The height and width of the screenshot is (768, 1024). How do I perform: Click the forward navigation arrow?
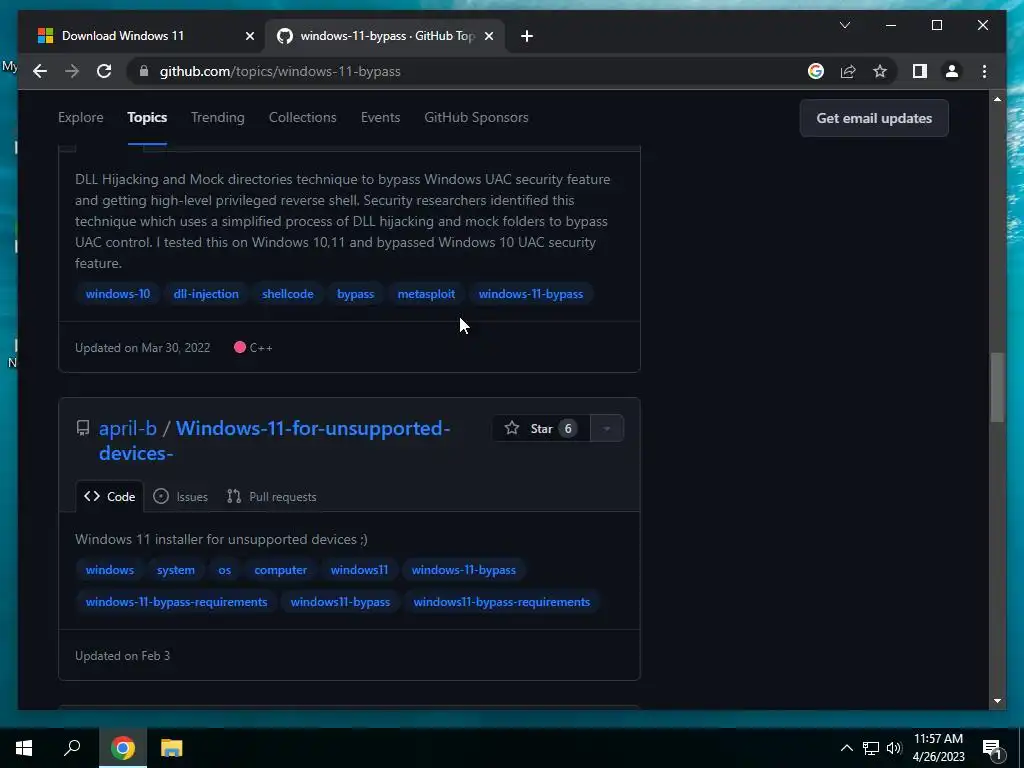coord(72,71)
